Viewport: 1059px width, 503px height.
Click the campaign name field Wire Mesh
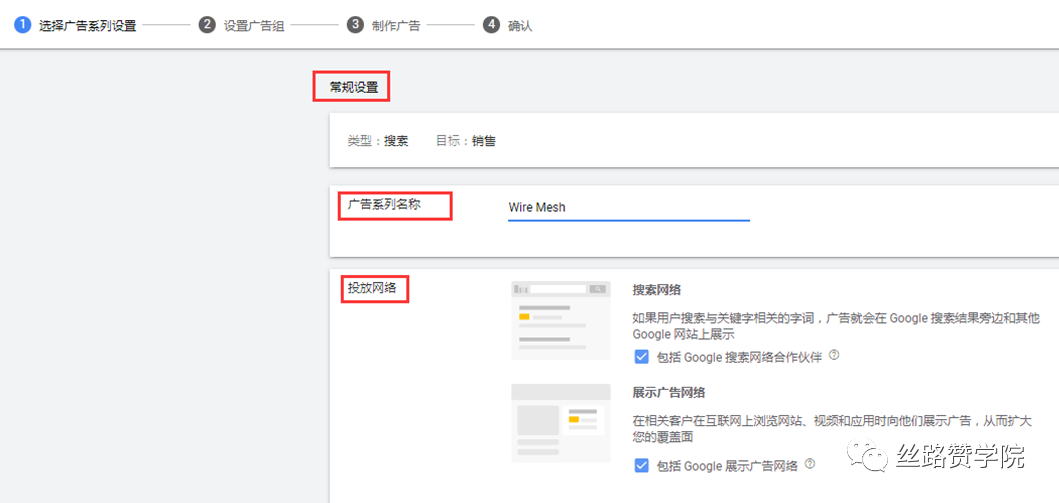tap(629, 208)
